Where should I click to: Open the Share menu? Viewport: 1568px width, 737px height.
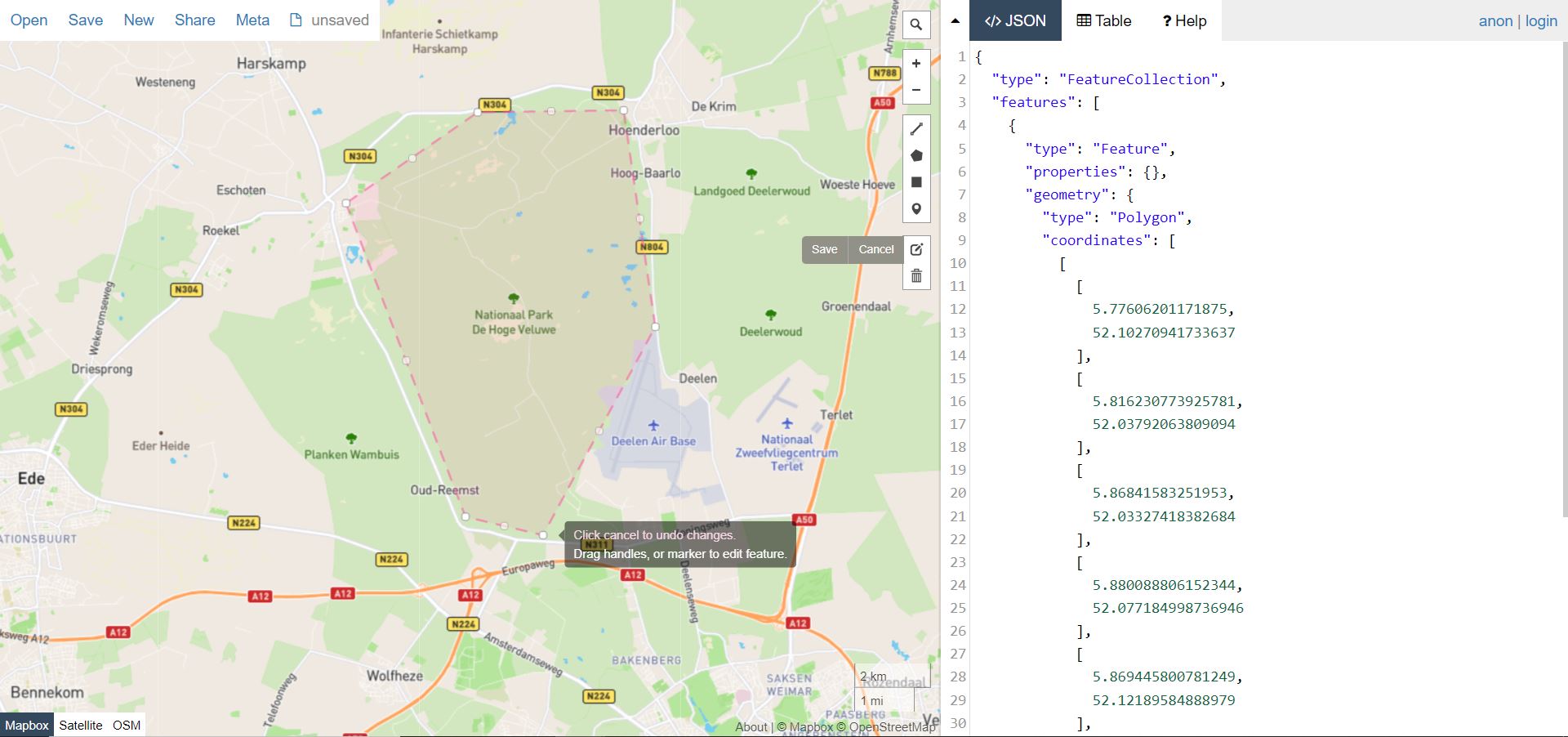click(195, 20)
